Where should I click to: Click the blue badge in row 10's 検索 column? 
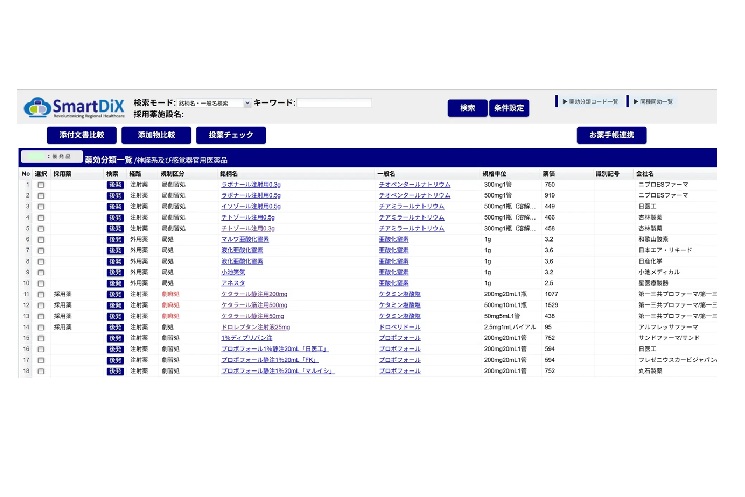coord(115,284)
